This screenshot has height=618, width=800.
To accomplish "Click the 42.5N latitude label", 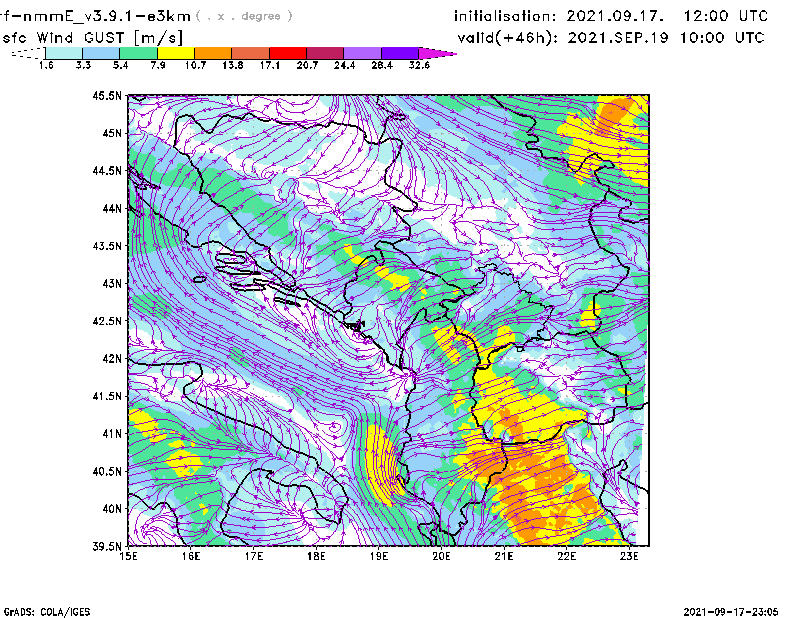I will (107, 321).
